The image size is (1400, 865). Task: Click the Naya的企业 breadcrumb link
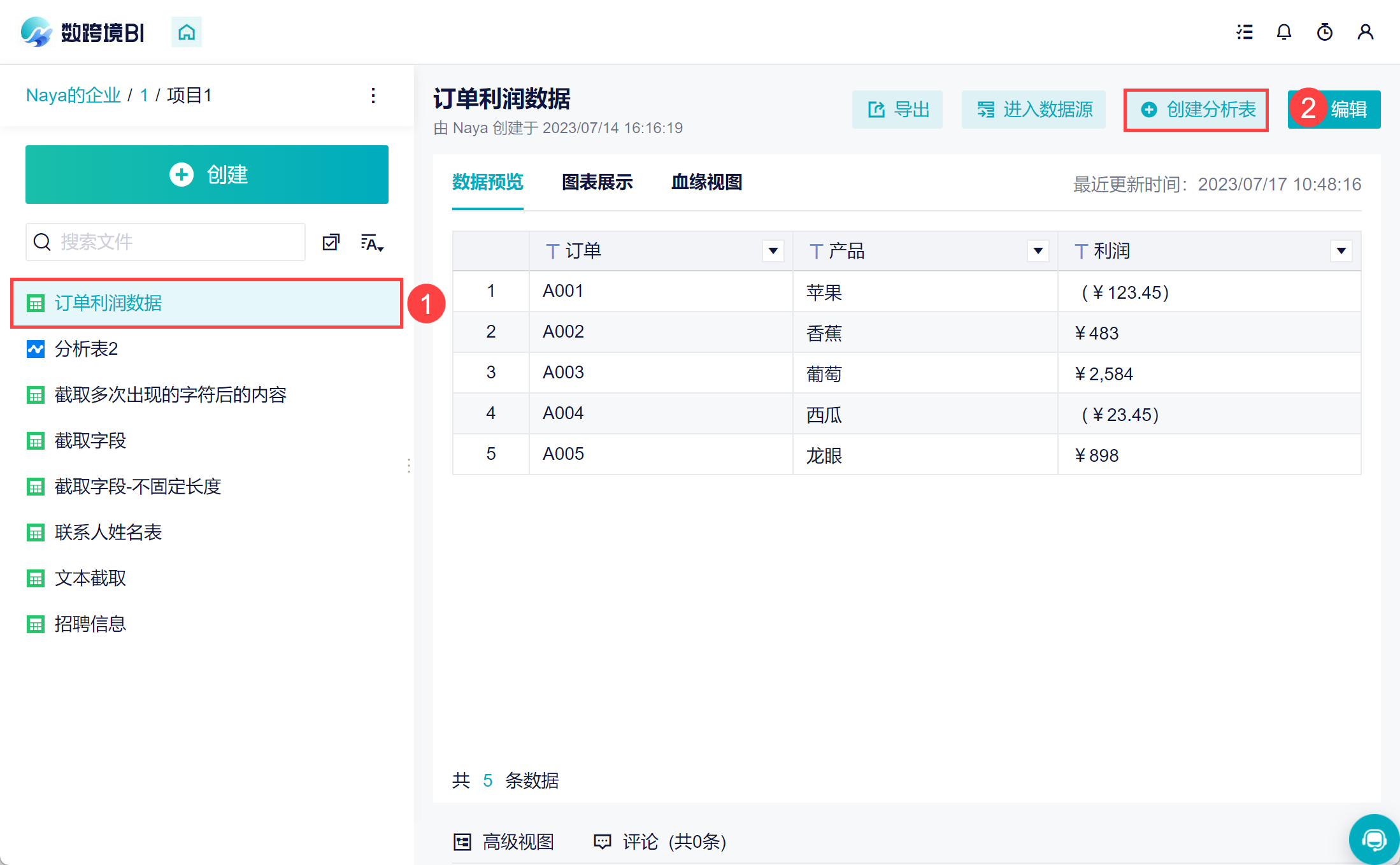coord(73,96)
